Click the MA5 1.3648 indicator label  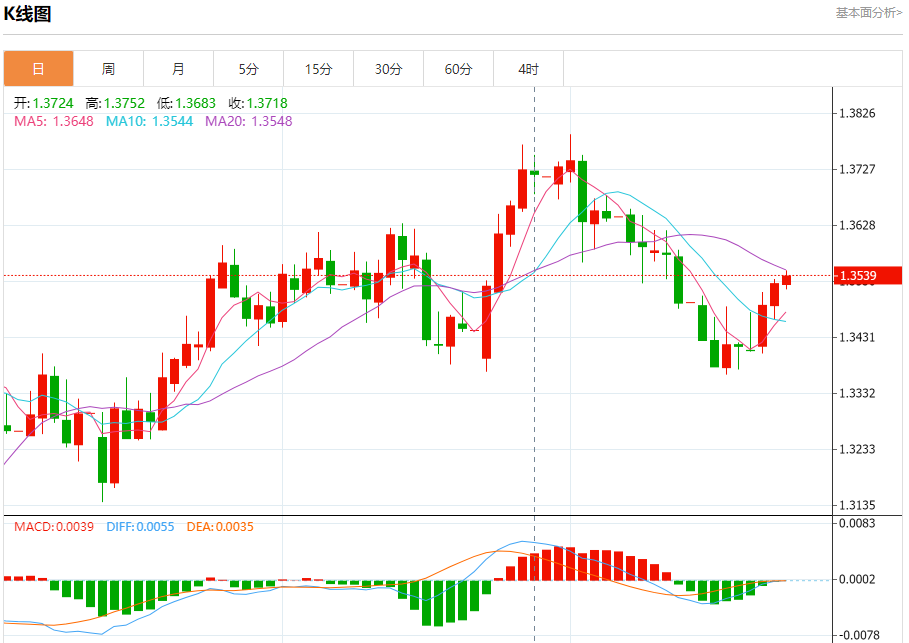pyautogui.click(x=54, y=121)
